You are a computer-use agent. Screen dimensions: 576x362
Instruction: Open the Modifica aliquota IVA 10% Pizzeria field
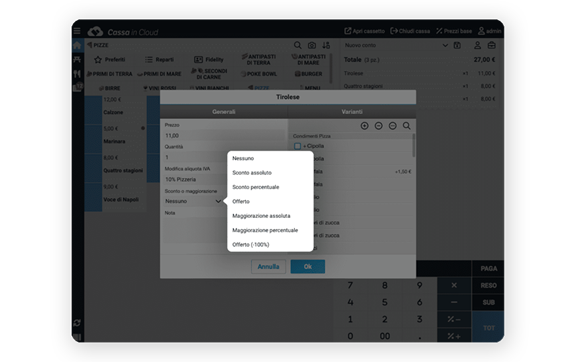pyautogui.click(x=195, y=179)
